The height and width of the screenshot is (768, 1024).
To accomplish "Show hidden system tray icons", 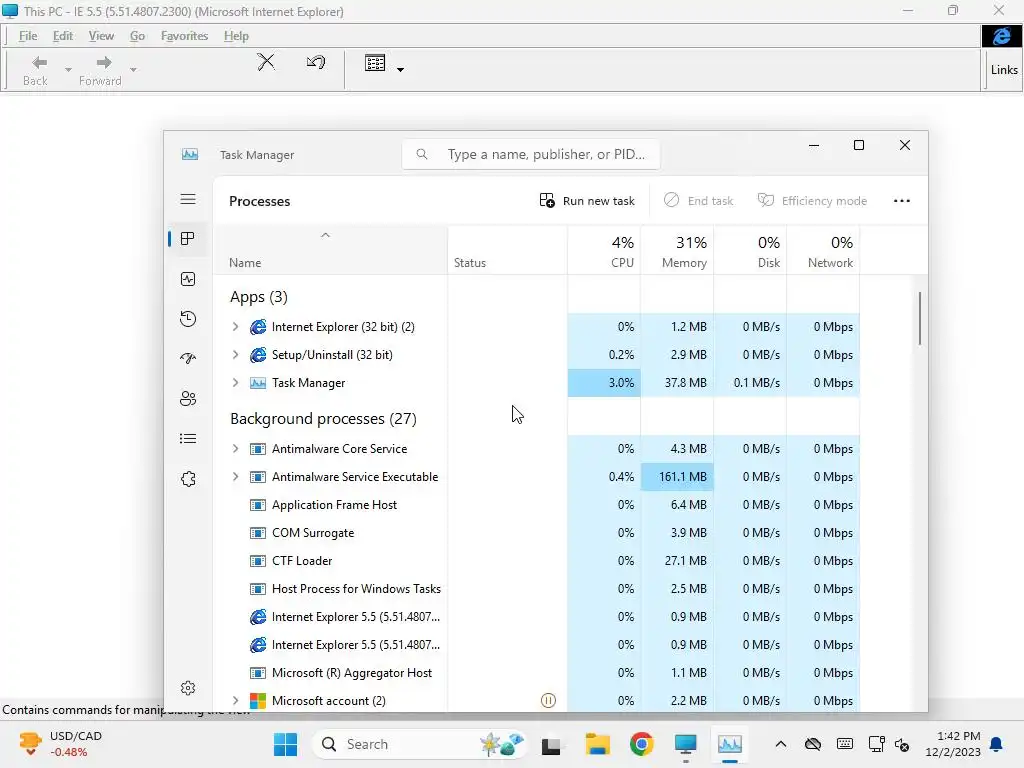I will tap(780, 744).
